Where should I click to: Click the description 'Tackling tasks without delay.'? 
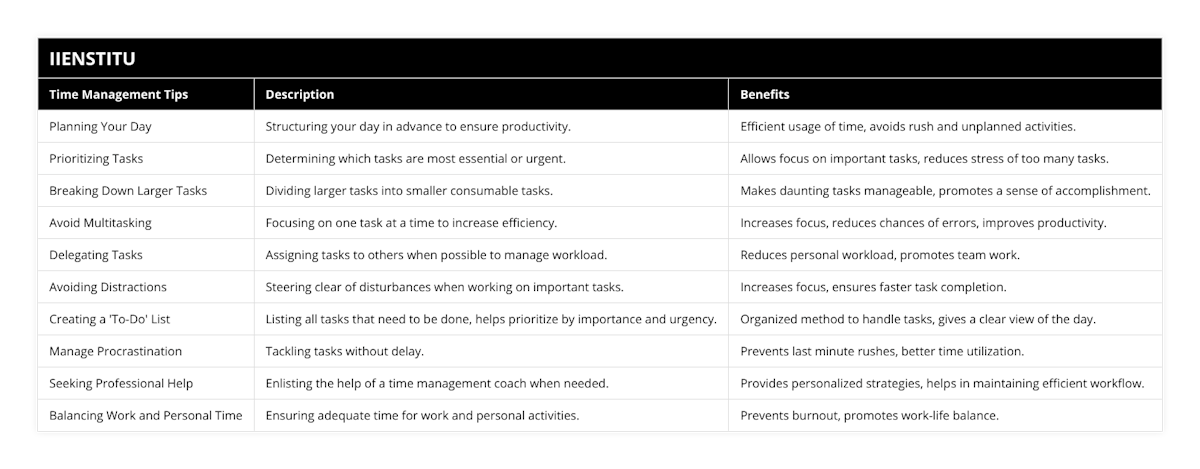345,351
